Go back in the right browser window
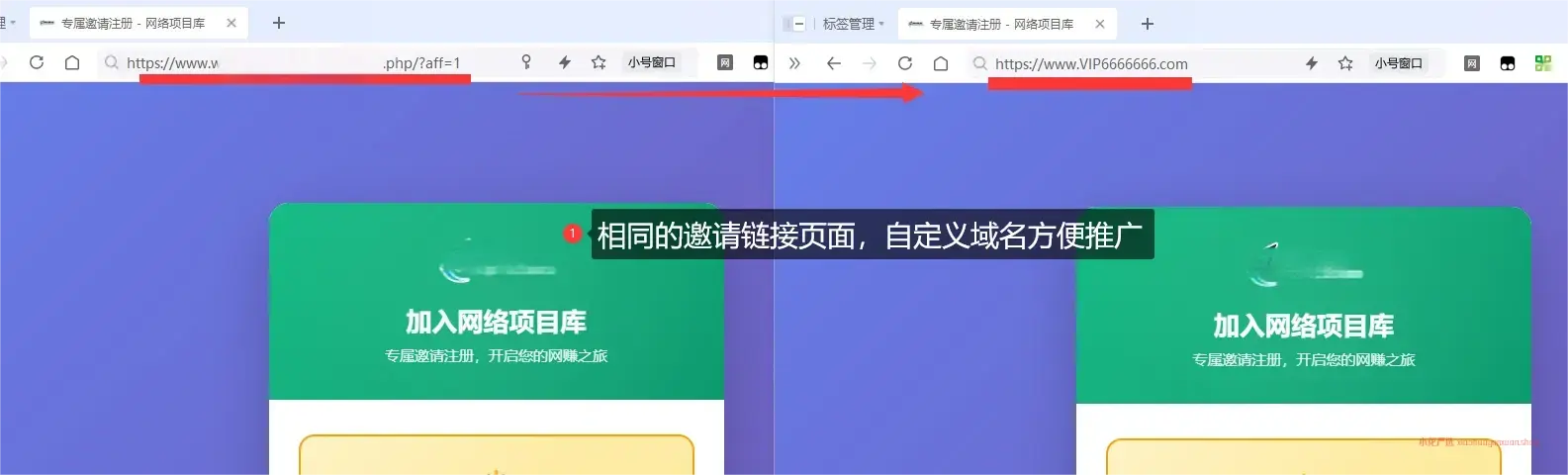 tap(834, 63)
